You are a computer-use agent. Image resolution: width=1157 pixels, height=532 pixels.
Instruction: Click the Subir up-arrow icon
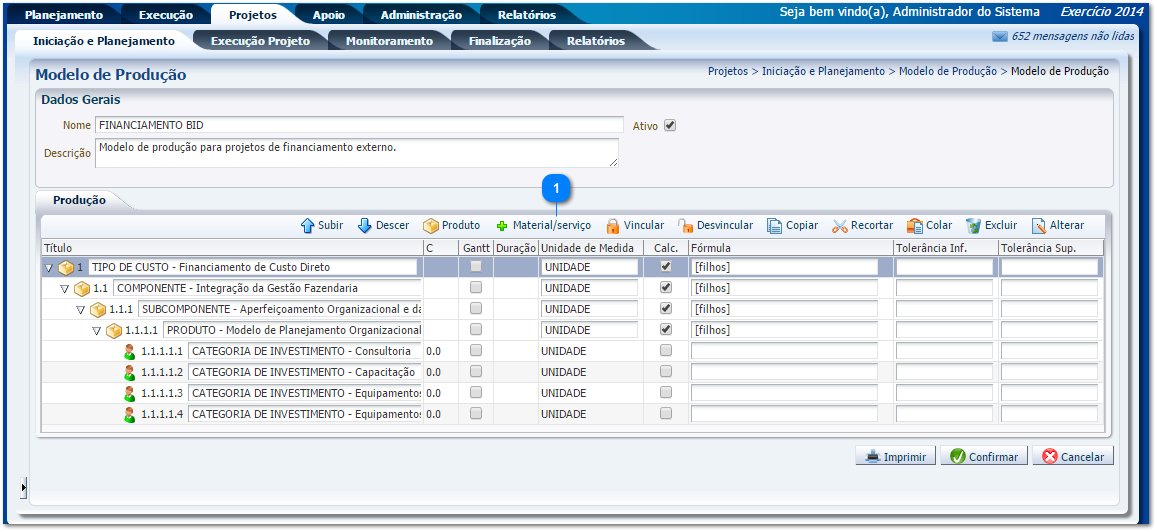click(x=308, y=226)
